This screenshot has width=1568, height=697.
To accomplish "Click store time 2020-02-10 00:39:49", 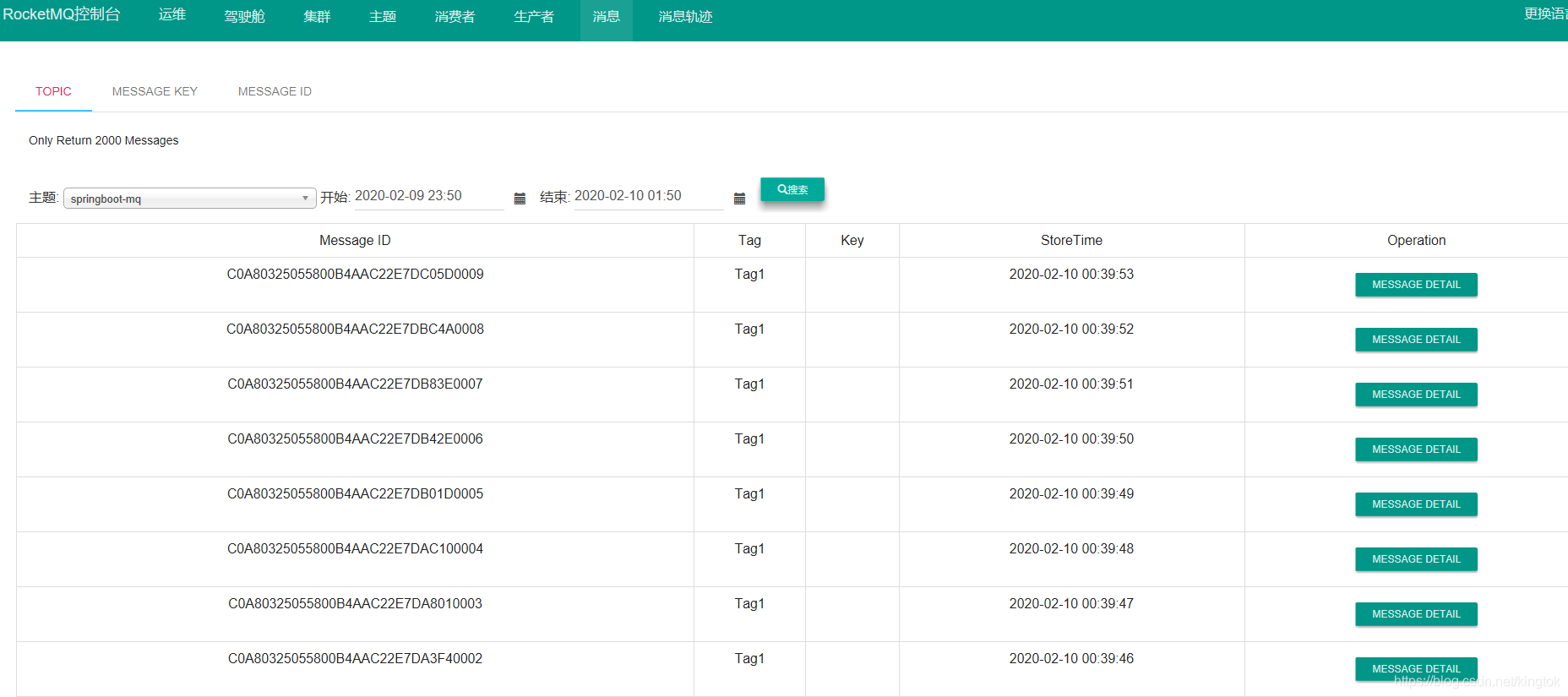I will pos(1071,494).
